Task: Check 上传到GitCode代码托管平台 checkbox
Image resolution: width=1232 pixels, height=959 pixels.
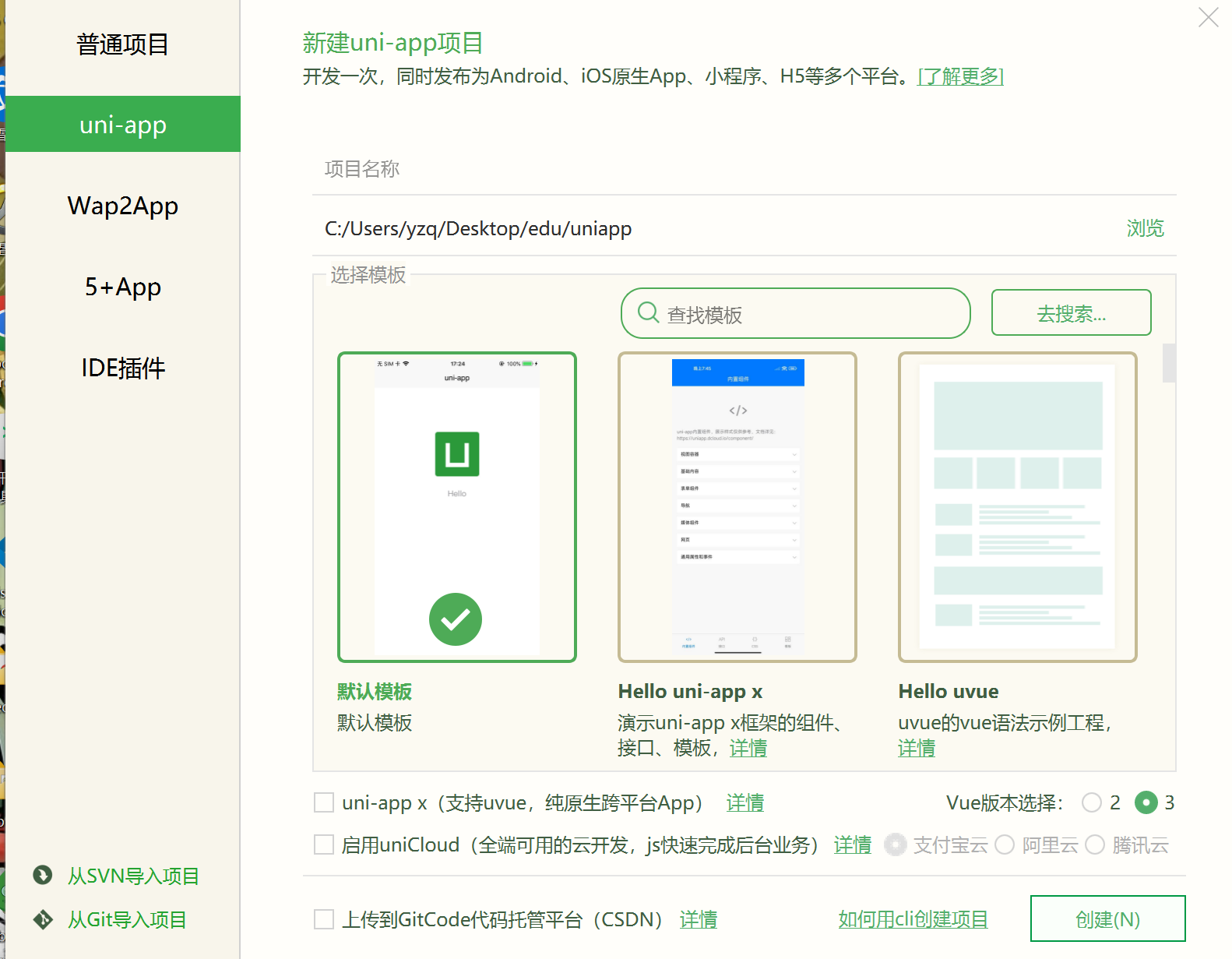Action: (x=324, y=919)
